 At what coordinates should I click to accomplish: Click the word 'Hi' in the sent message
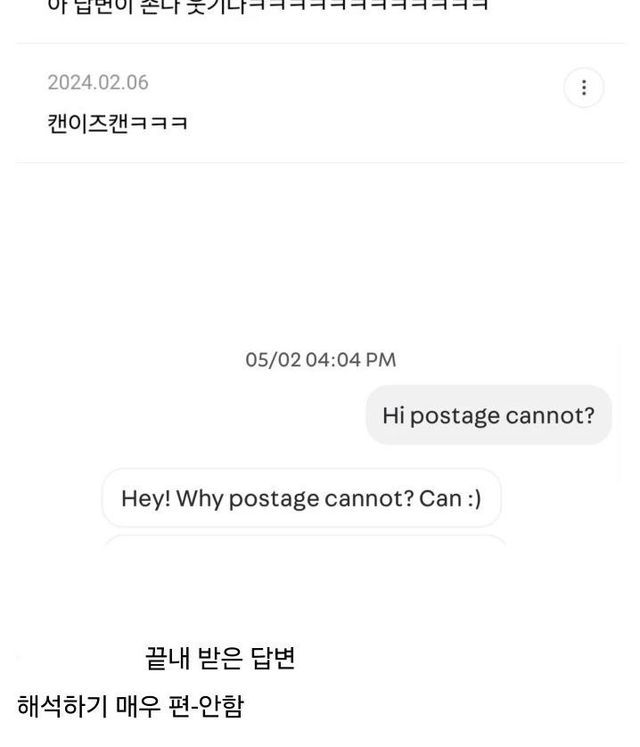[393, 415]
